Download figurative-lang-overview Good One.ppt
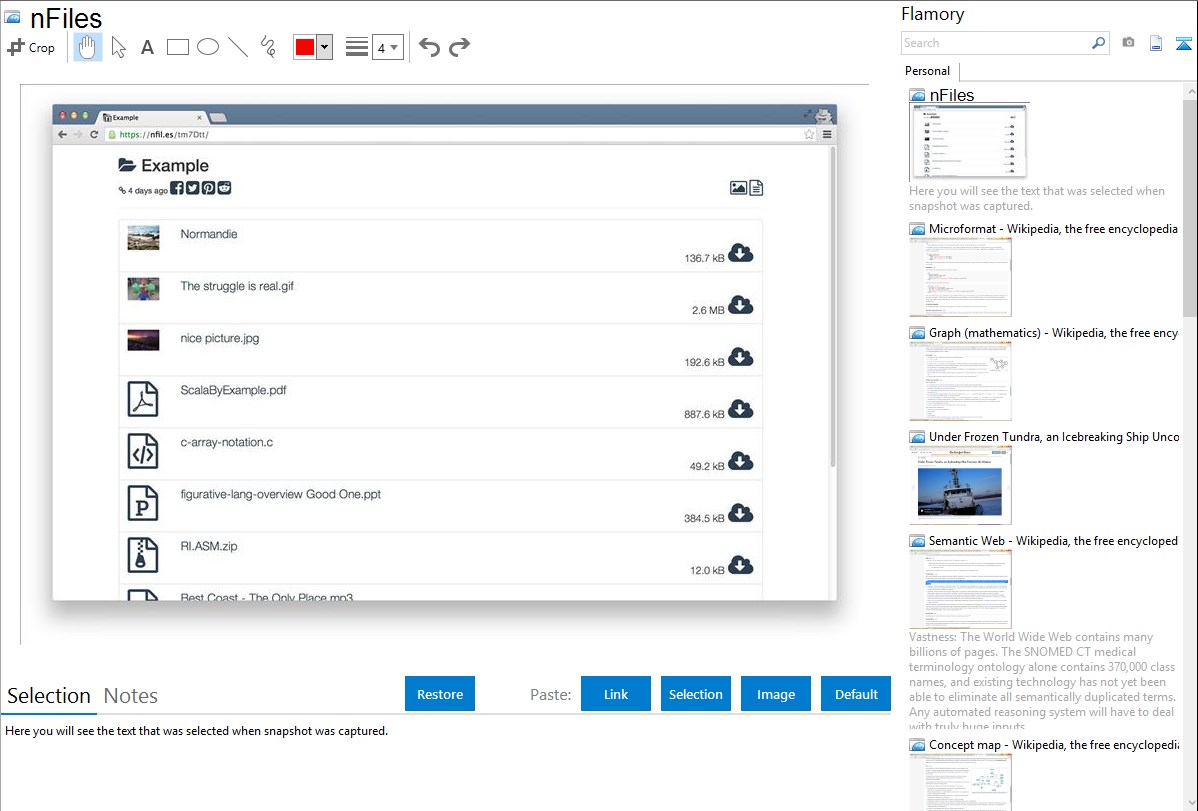Image resolution: width=1198 pixels, height=811 pixels. pos(740,513)
